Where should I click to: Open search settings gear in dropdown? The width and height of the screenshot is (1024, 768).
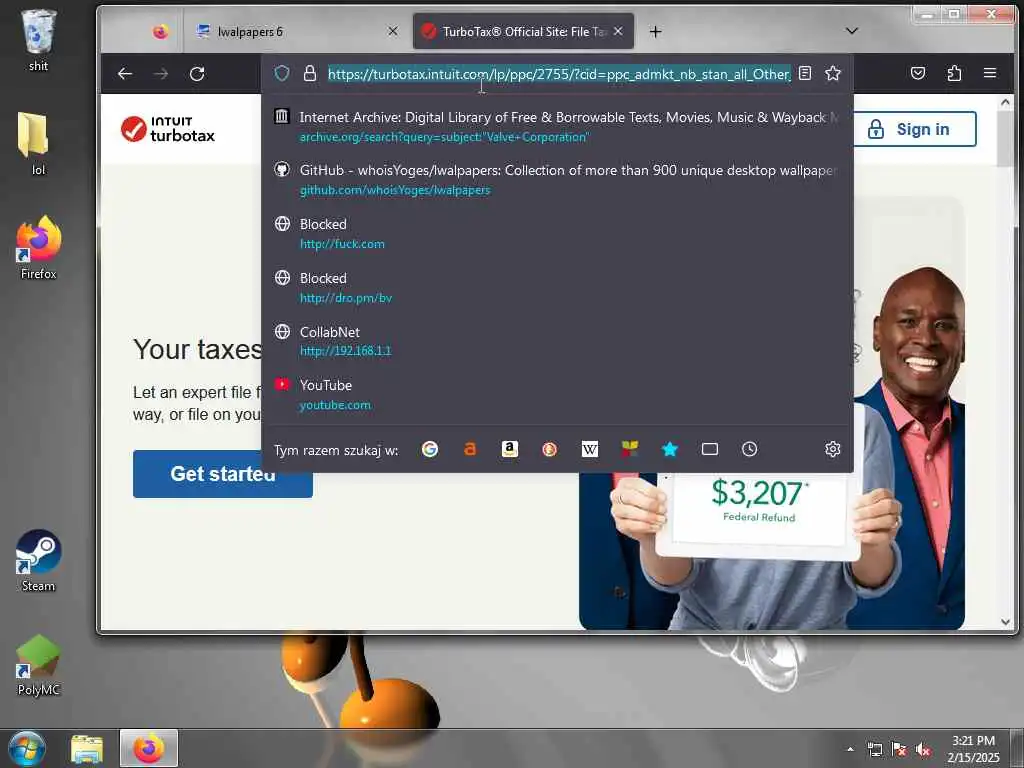pyautogui.click(x=833, y=449)
